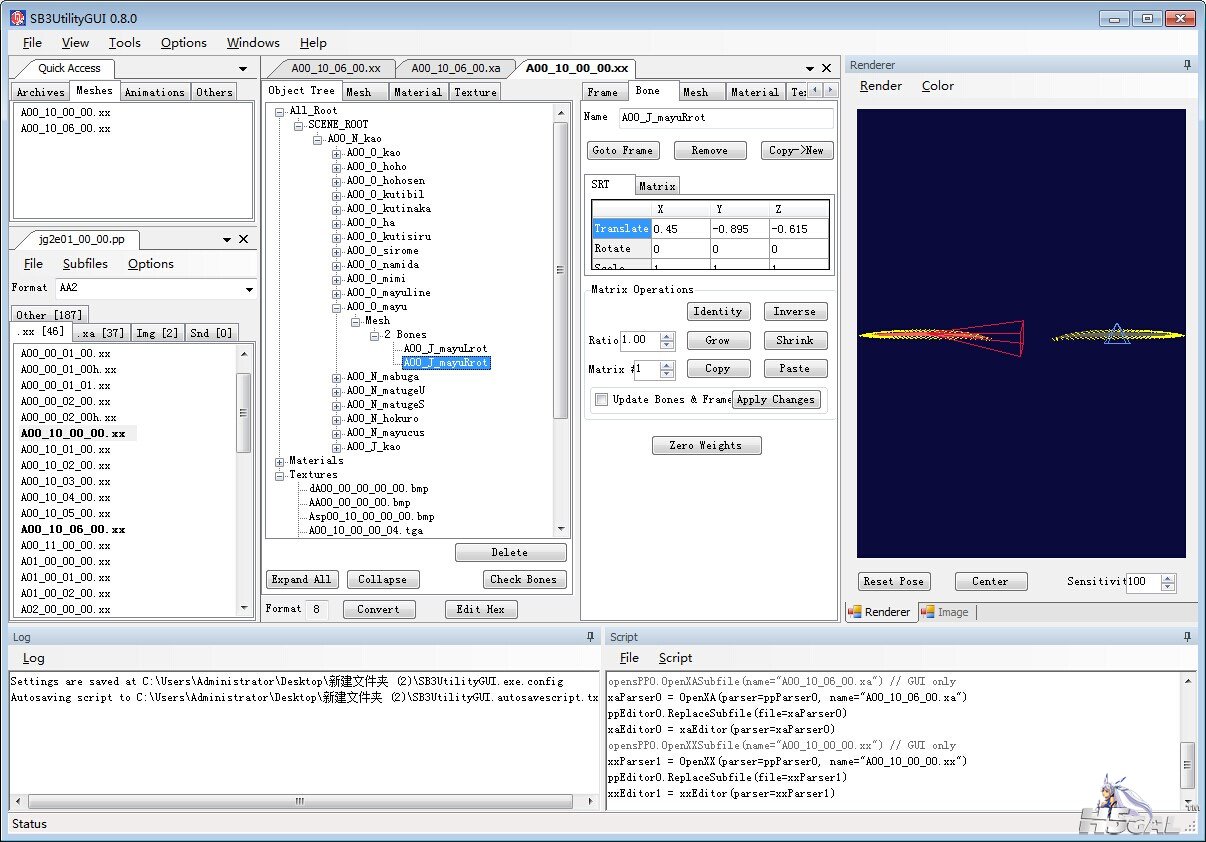Increase the Ratio value with the up stepper

point(668,336)
